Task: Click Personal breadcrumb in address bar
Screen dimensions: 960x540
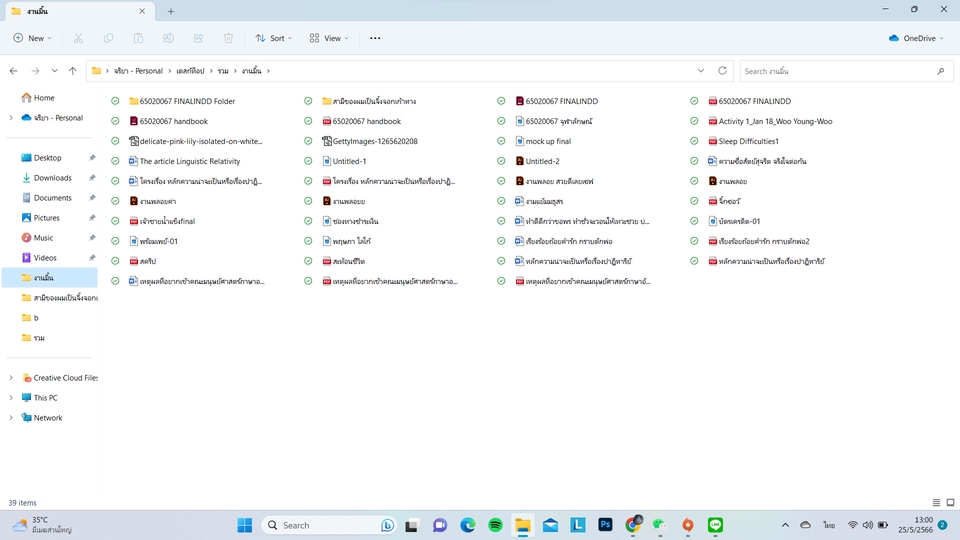Action: (x=139, y=71)
